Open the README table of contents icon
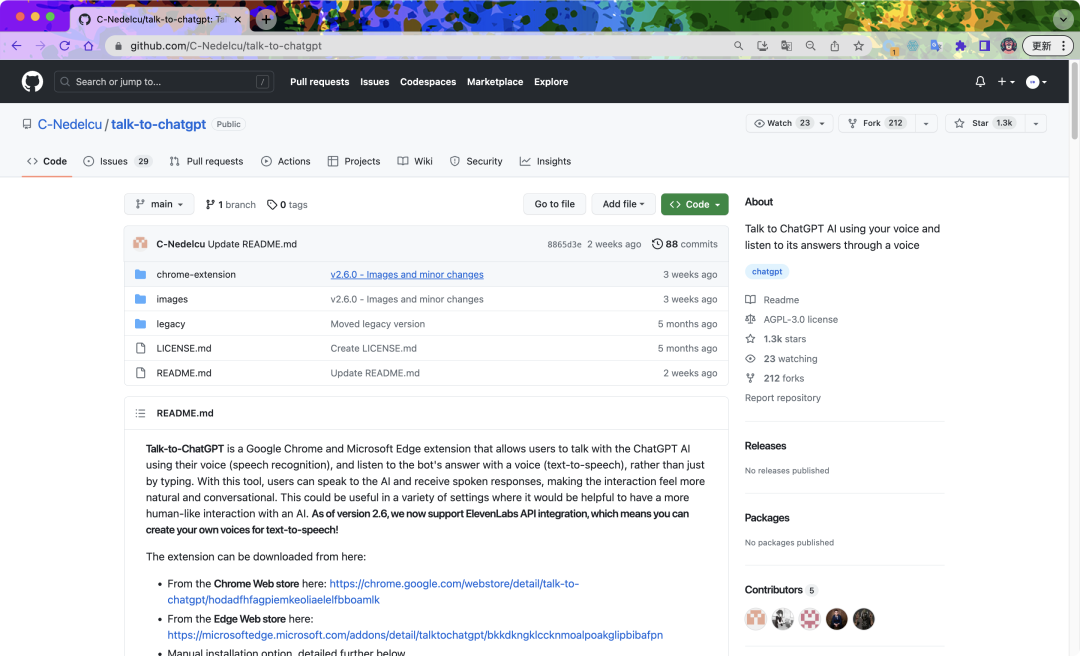This screenshot has height=656, width=1080. click(x=141, y=413)
